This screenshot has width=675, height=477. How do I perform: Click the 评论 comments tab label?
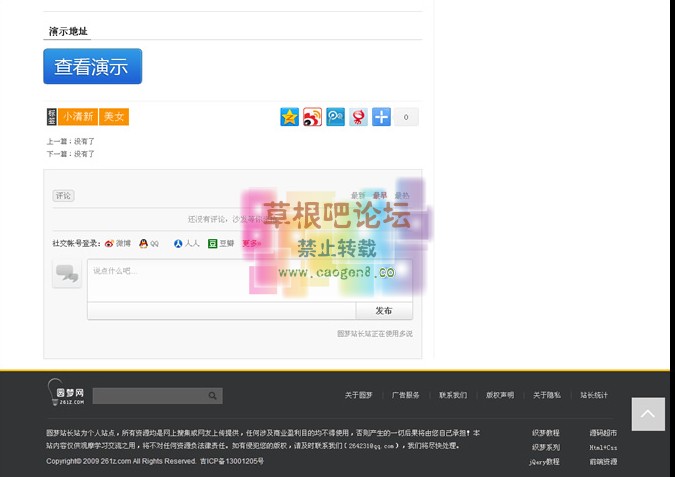[63, 196]
